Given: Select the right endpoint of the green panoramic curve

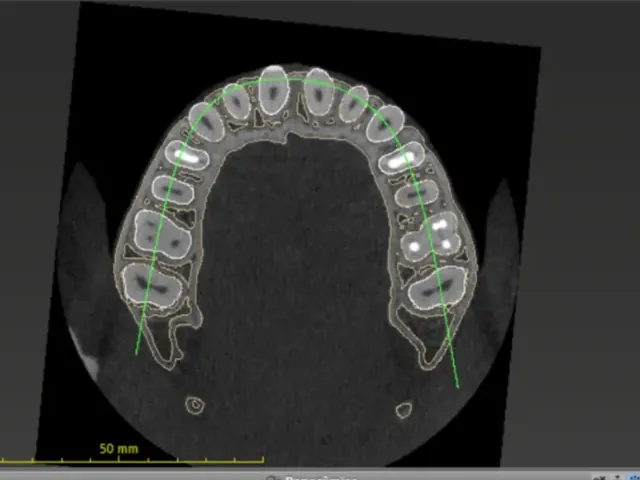Looking at the screenshot, I should (x=458, y=387).
